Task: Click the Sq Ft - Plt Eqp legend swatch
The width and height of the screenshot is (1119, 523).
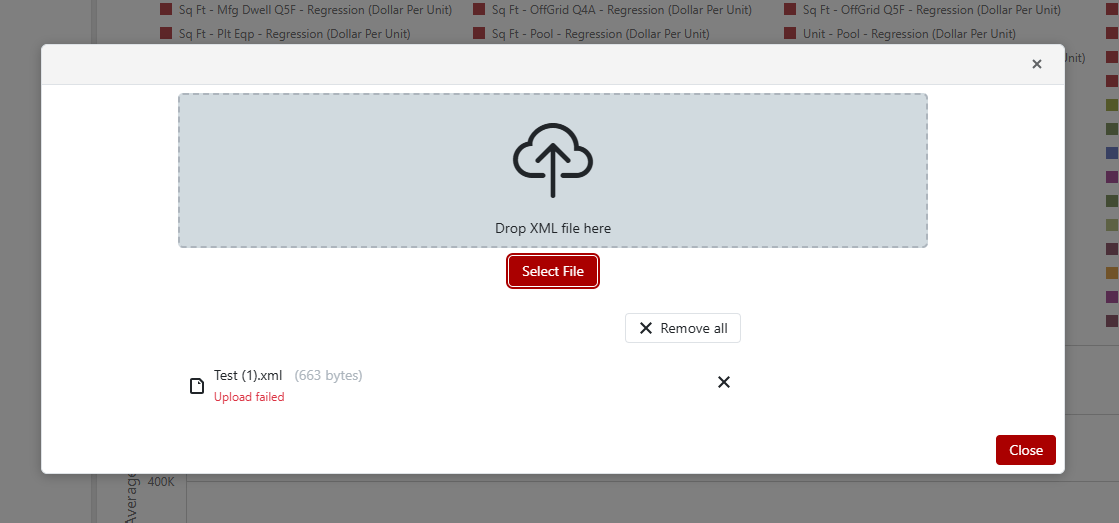Action: 167,34
